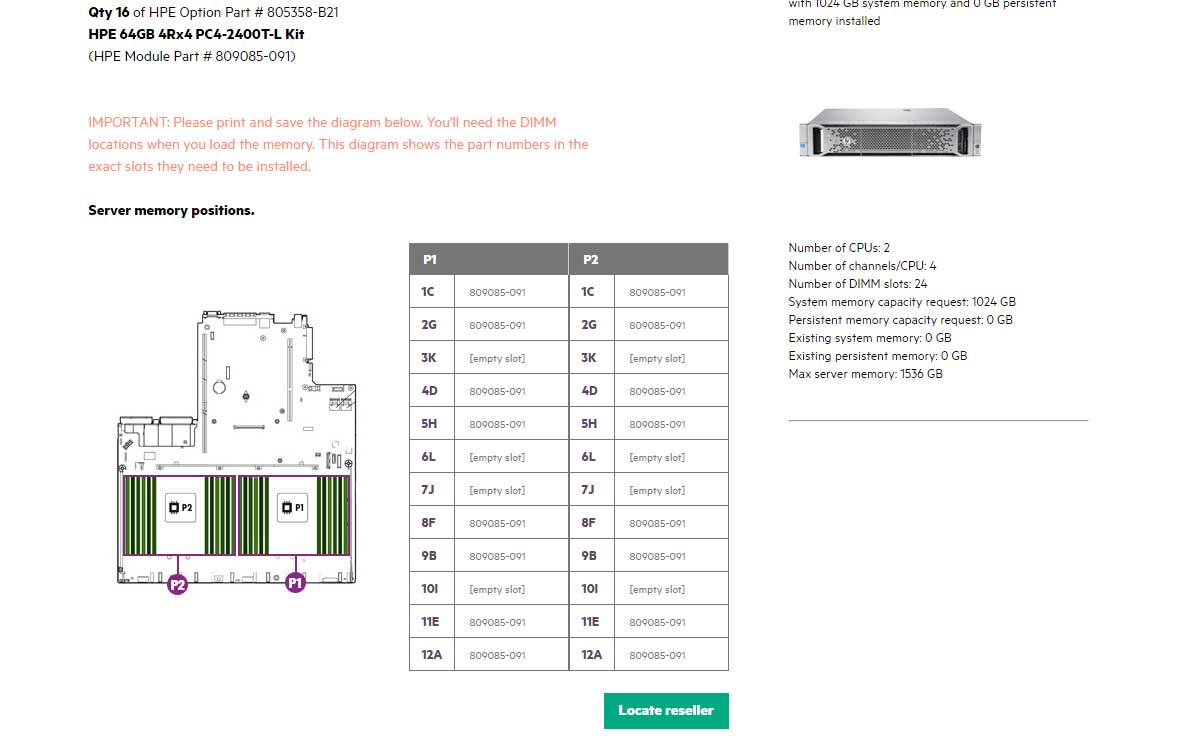Image resolution: width=1183 pixels, height=739 pixels.
Task: Select P1 slot 1C part number
Action: coord(497,293)
